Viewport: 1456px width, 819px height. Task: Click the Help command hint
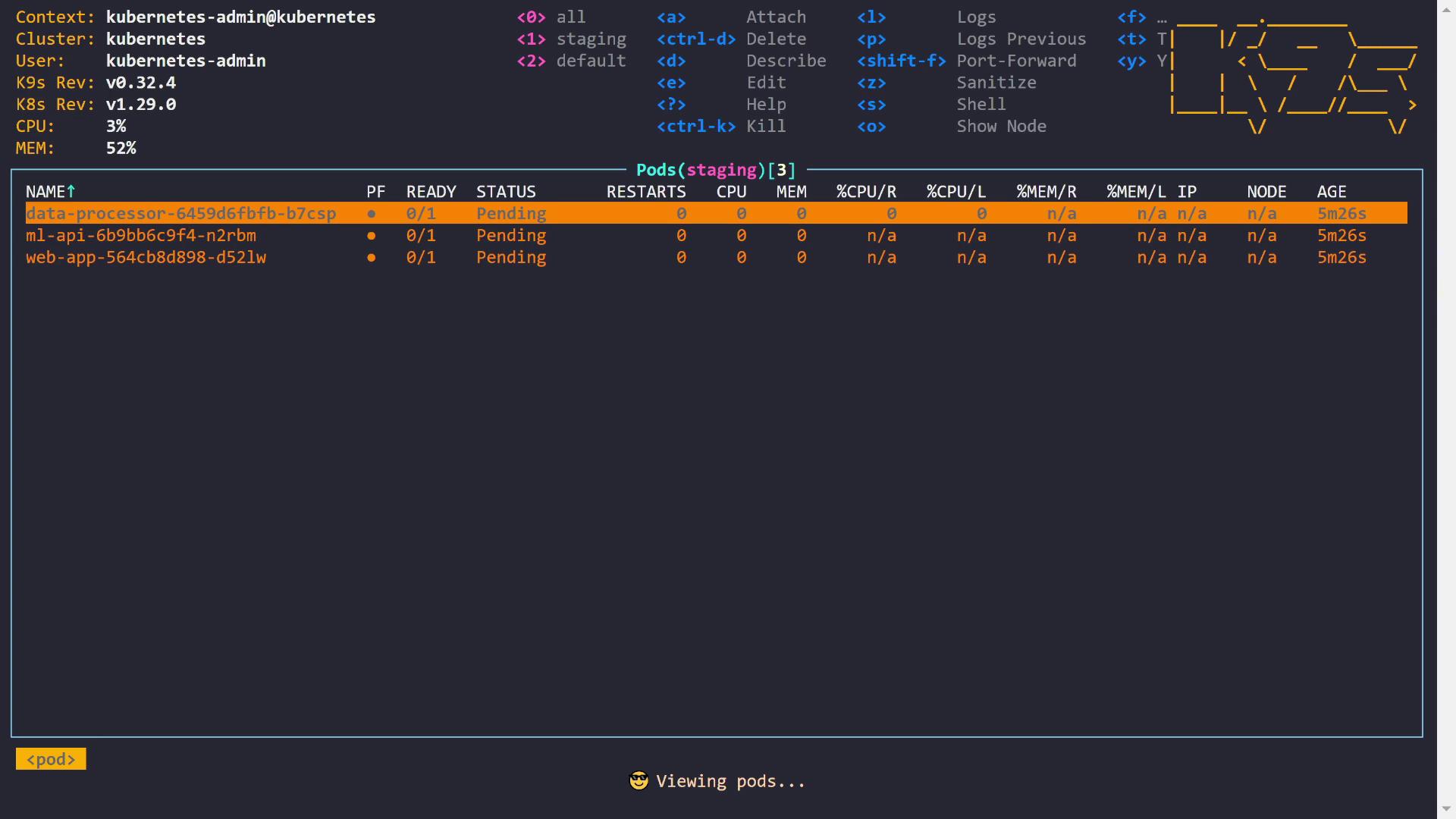point(766,105)
